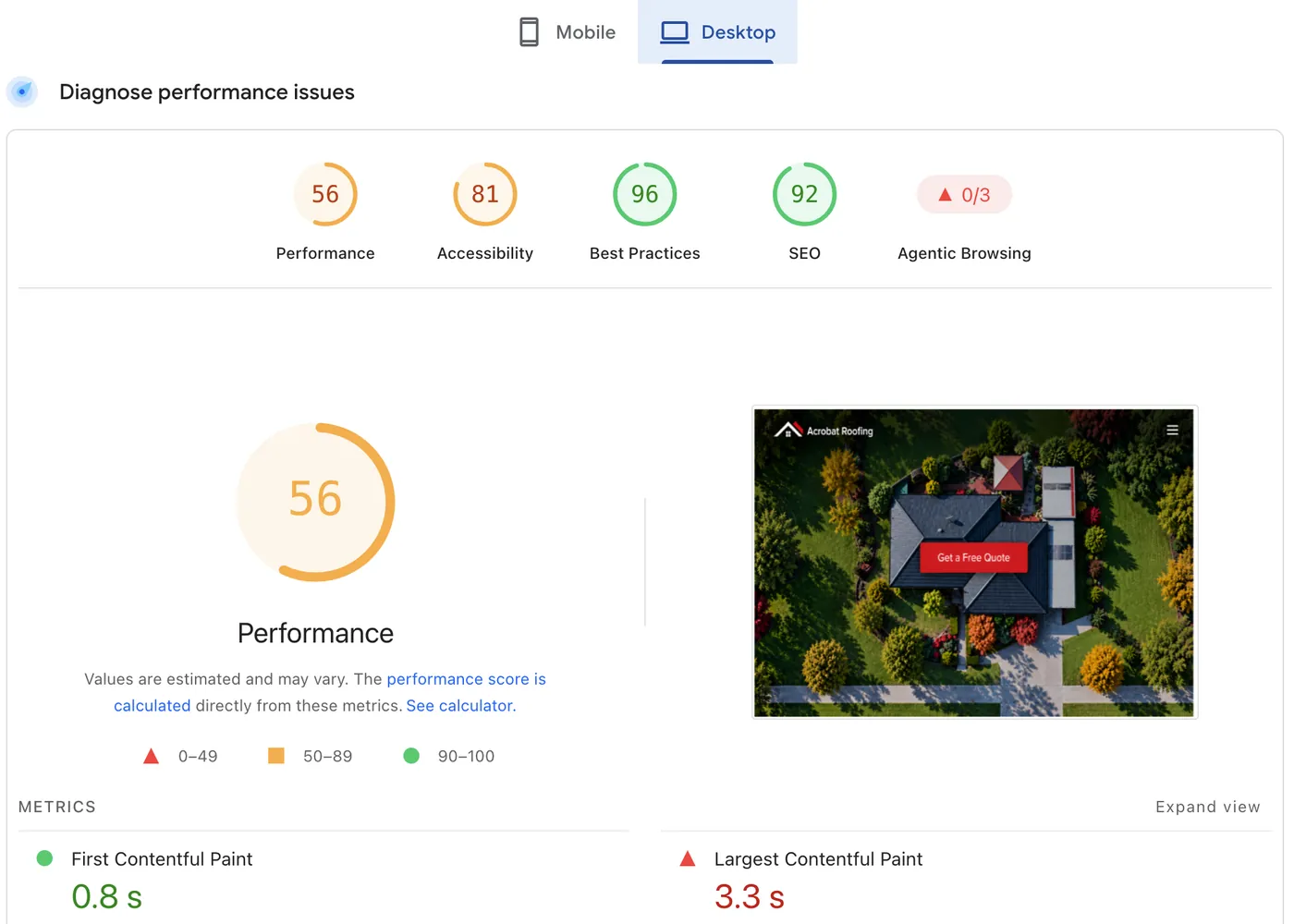Click the Acrobat Roofing page screenshot thumbnail
This screenshot has width=1294, height=924.
click(x=974, y=562)
